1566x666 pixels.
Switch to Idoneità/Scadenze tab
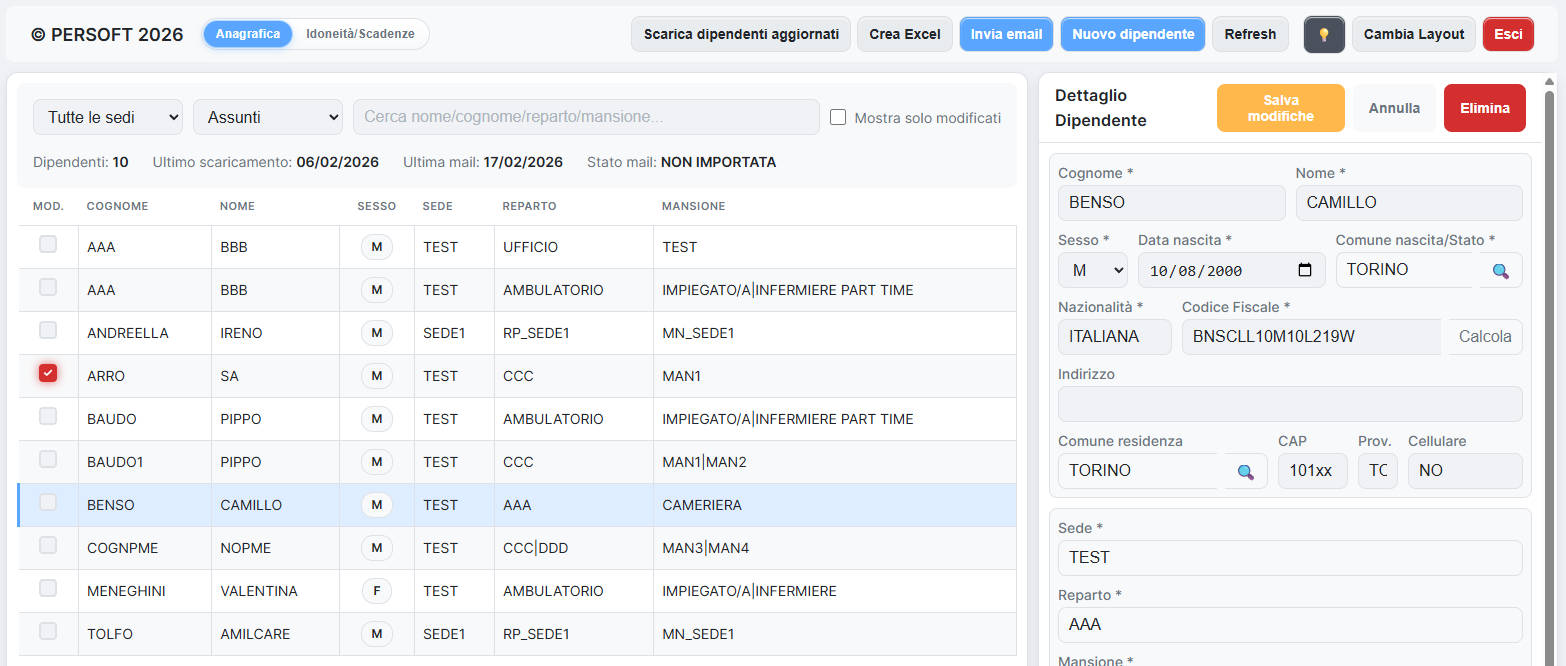coord(360,34)
